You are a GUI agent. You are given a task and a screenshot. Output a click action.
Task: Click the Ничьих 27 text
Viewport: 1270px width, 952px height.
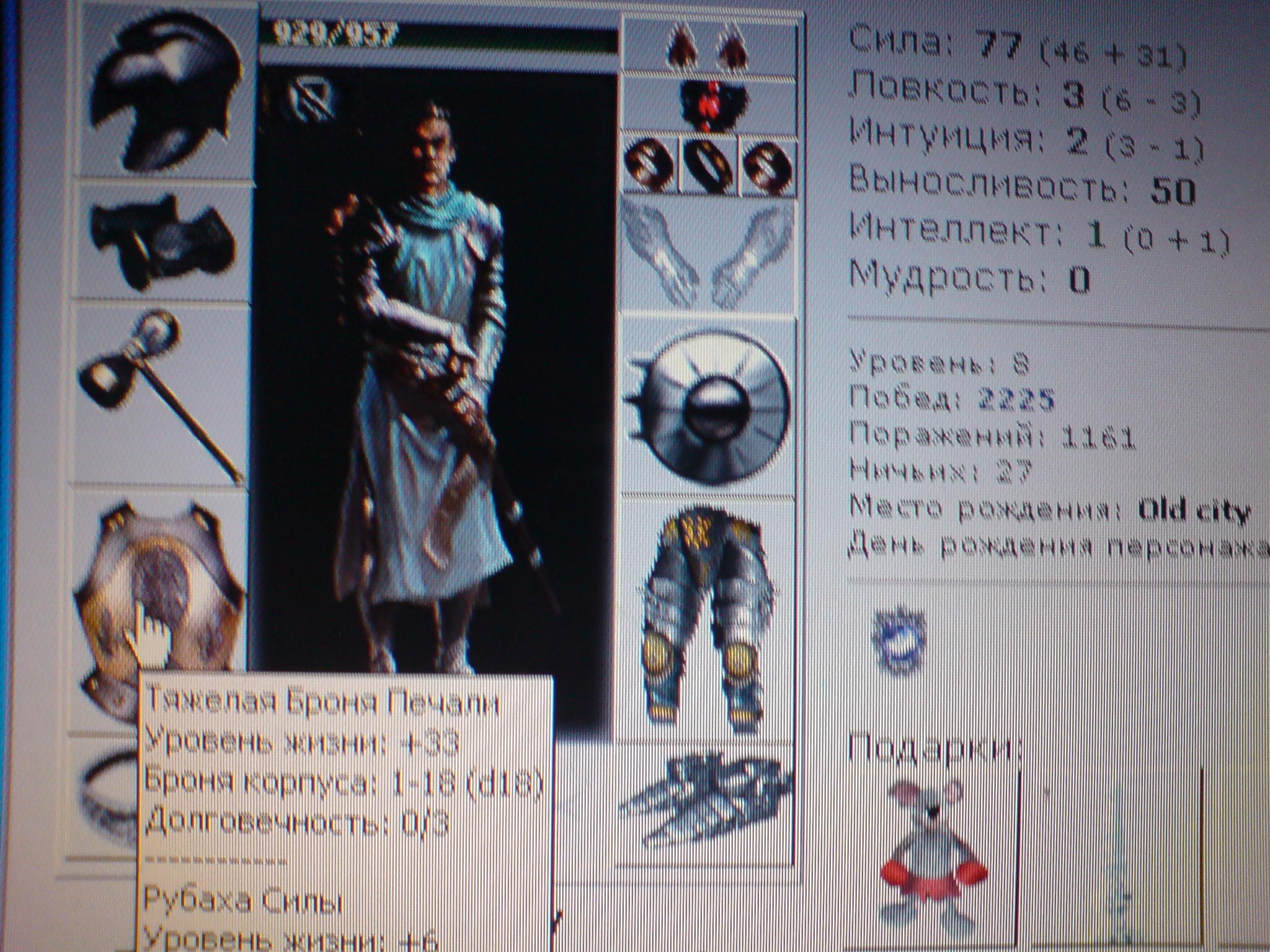tap(939, 473)
